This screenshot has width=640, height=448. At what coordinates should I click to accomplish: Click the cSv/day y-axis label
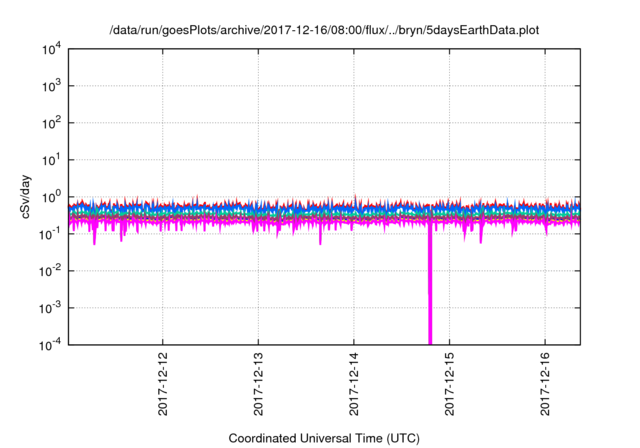click(x=26, y=197)
